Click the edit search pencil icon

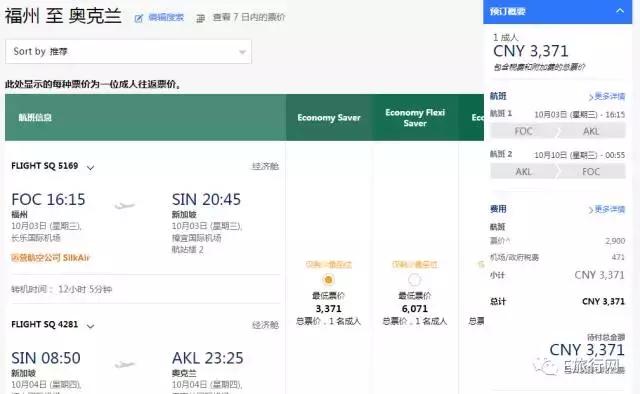[x=139, y=18]
